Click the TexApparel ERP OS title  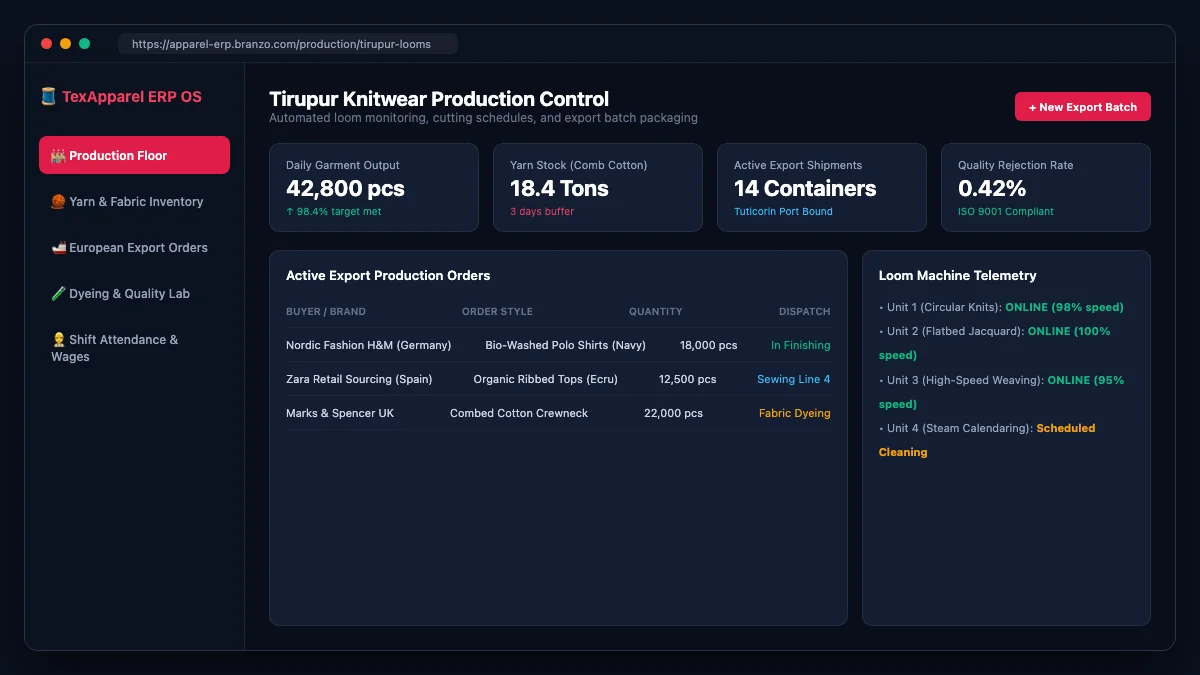(131, 97)
